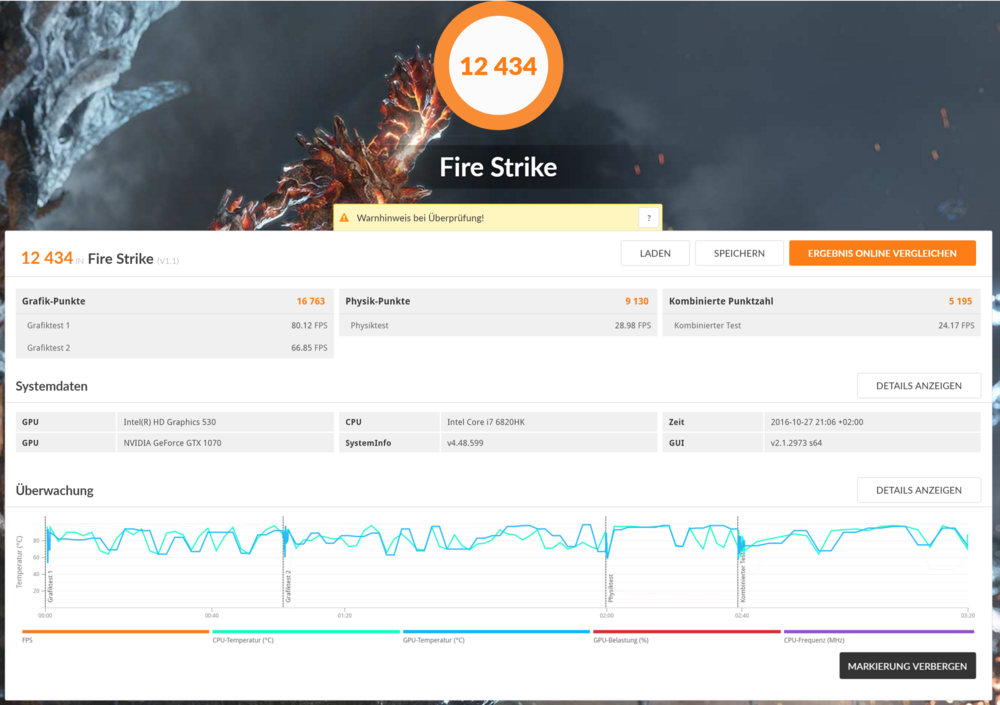Click the GPU-Belastung red color bar
Image resolution: width=1000 pixels, height=705 pixels.
686,632
